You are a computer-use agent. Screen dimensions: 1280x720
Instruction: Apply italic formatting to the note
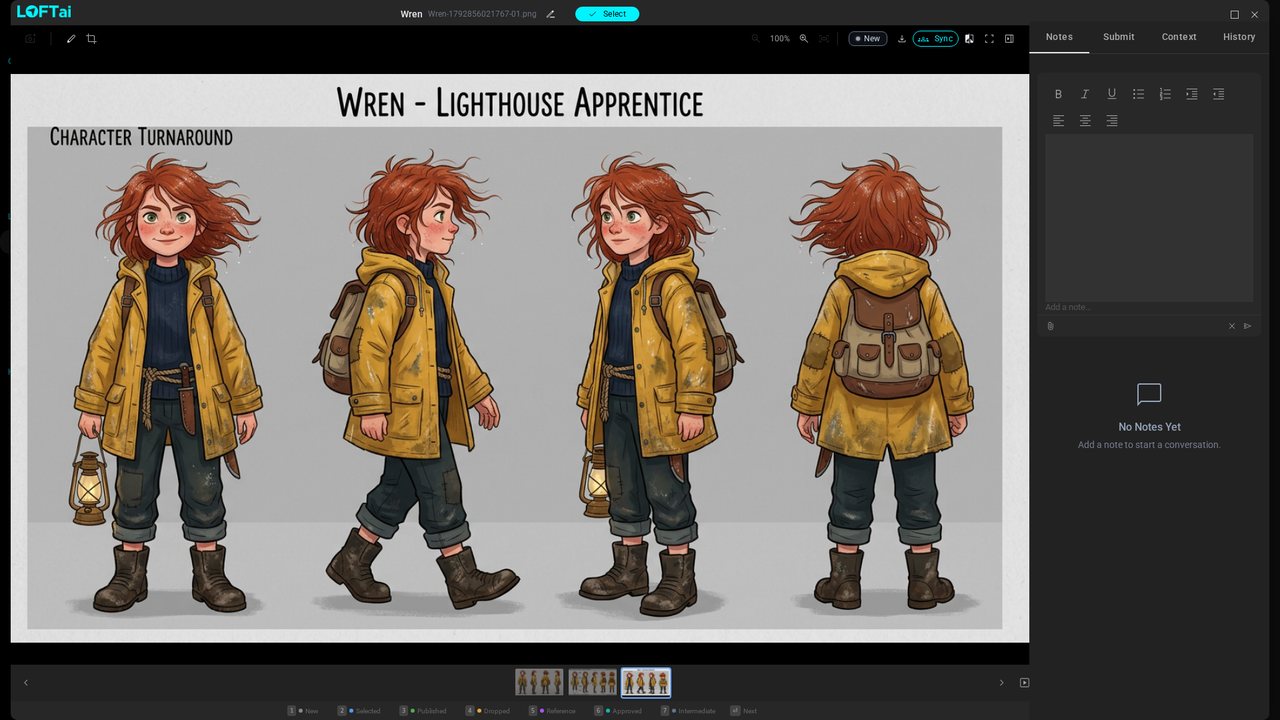[x=1085, y=94]
